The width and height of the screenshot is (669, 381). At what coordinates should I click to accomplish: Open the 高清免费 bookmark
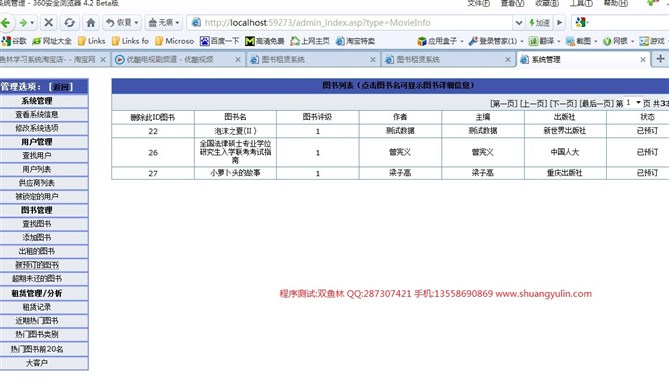click(x=265, y=41)
